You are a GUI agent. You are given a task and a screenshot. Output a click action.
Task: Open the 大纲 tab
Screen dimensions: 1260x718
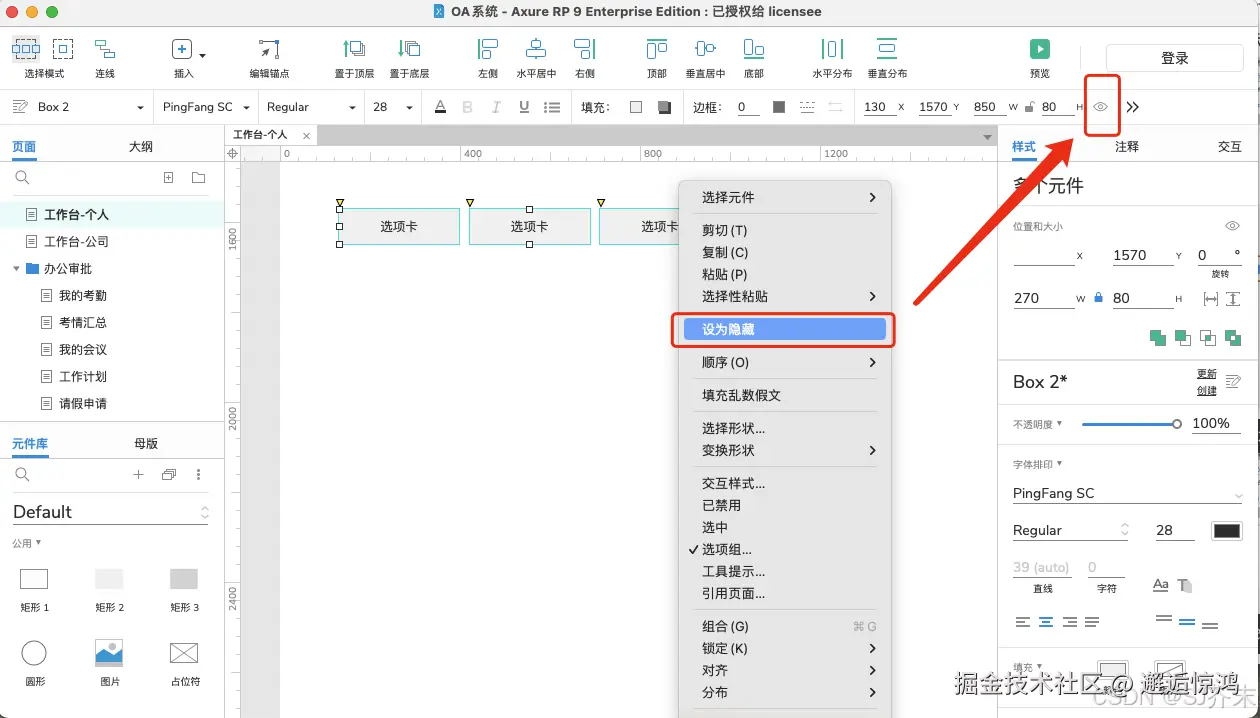141,147
